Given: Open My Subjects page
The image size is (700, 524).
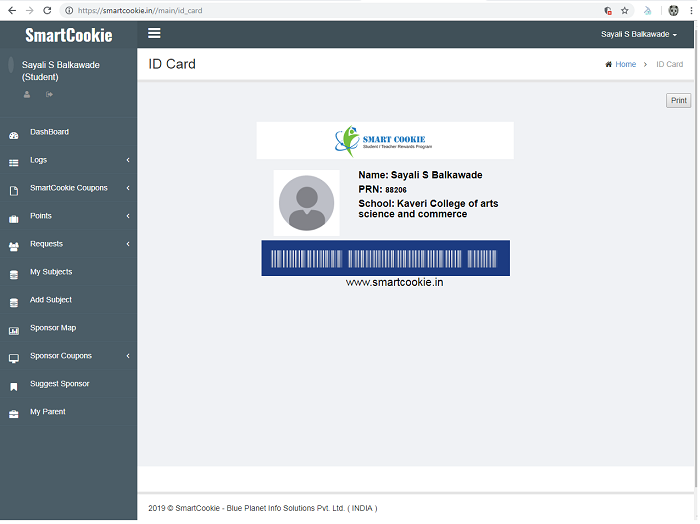Looking at the screenshot, I should point(51,272).
